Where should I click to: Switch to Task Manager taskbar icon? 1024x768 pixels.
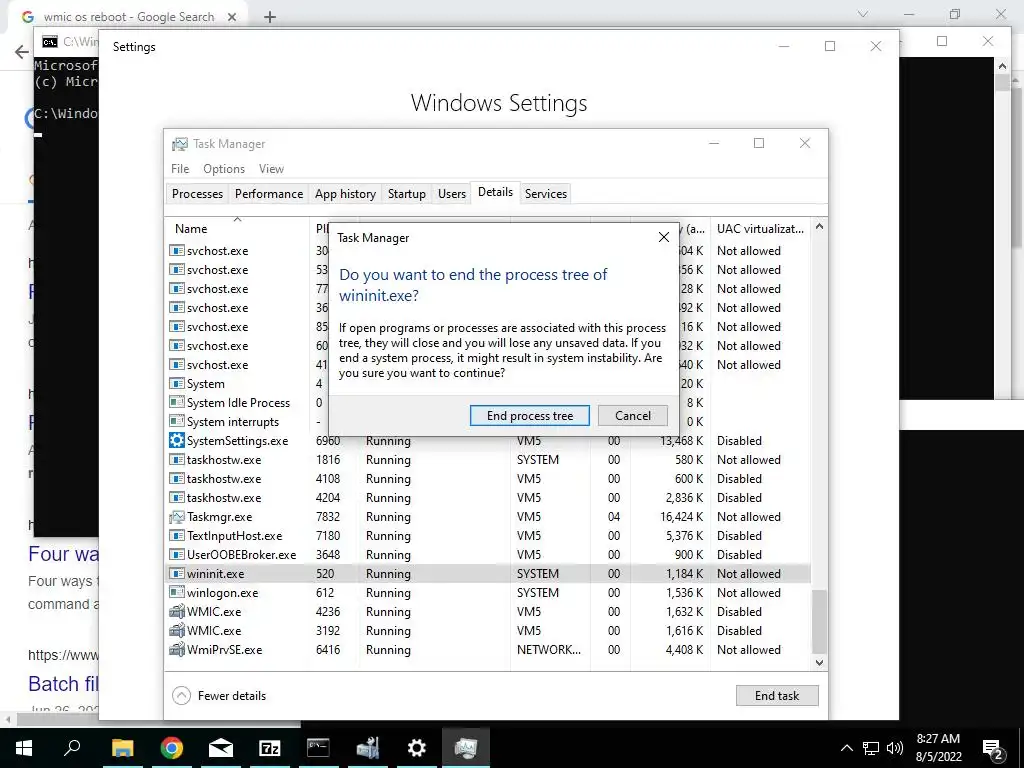coord(466,748)
